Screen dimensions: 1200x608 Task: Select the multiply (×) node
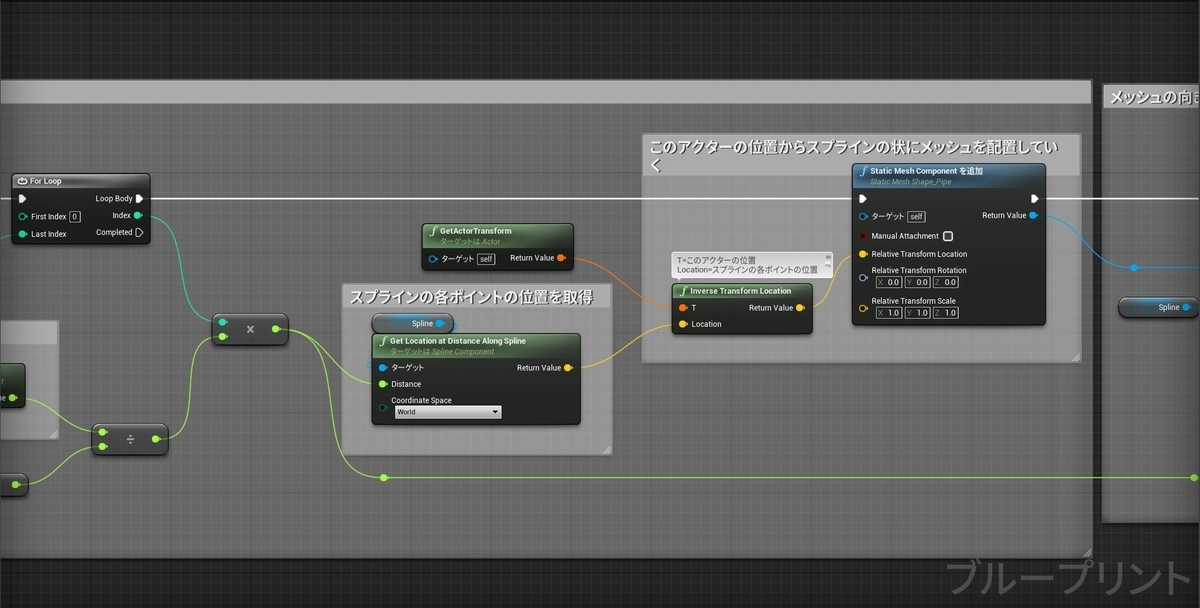pos(250,329)
